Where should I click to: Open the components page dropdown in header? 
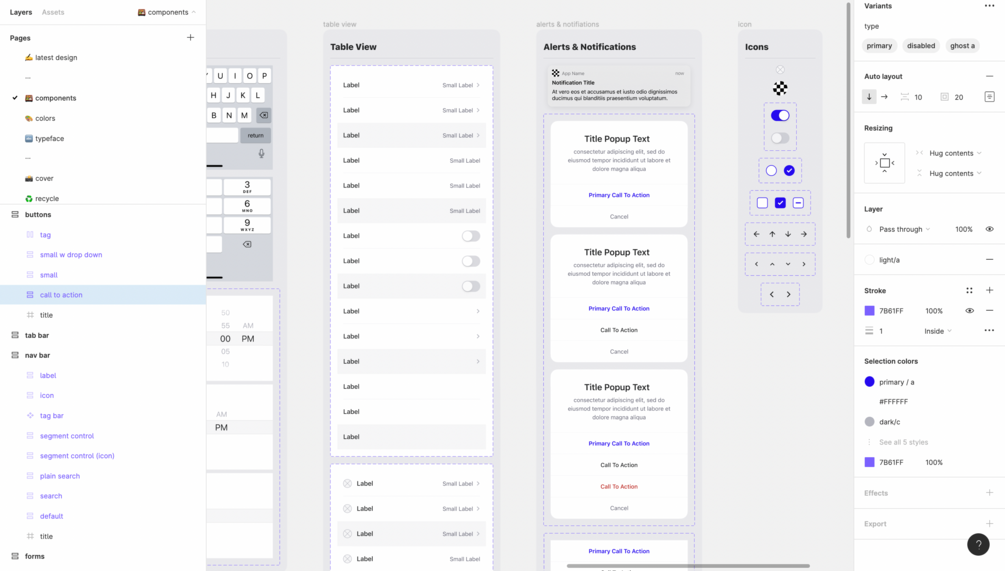[x=167, y=12]
